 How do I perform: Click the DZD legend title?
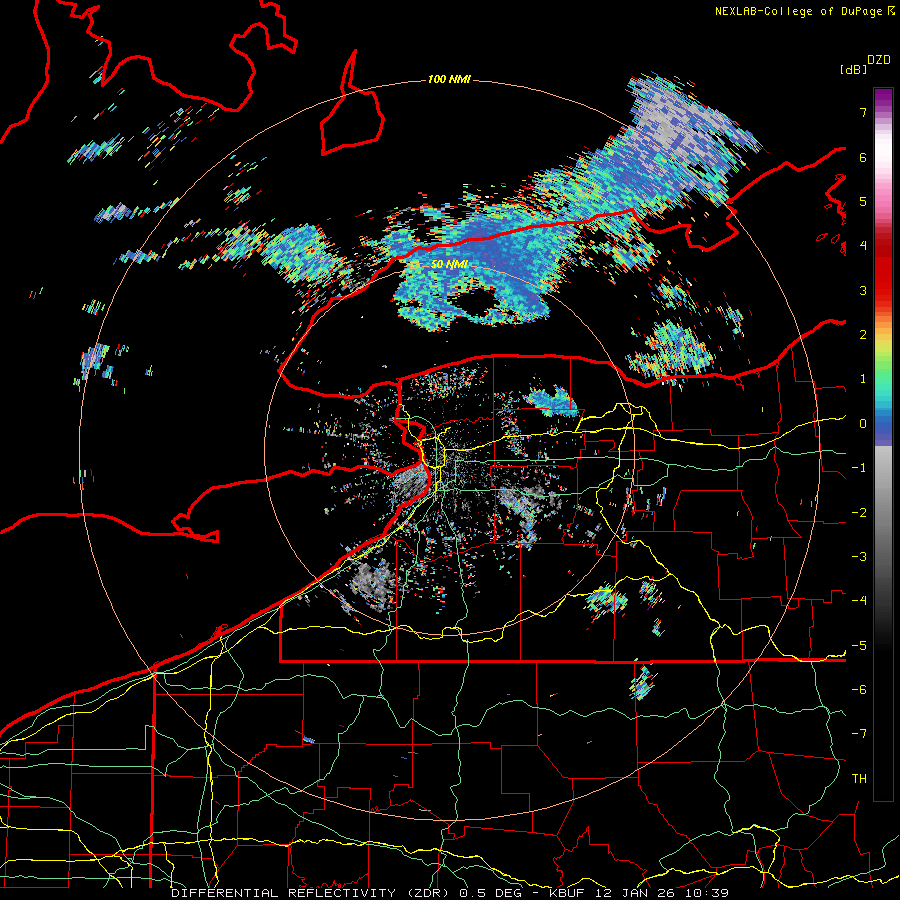pos(879,60)
